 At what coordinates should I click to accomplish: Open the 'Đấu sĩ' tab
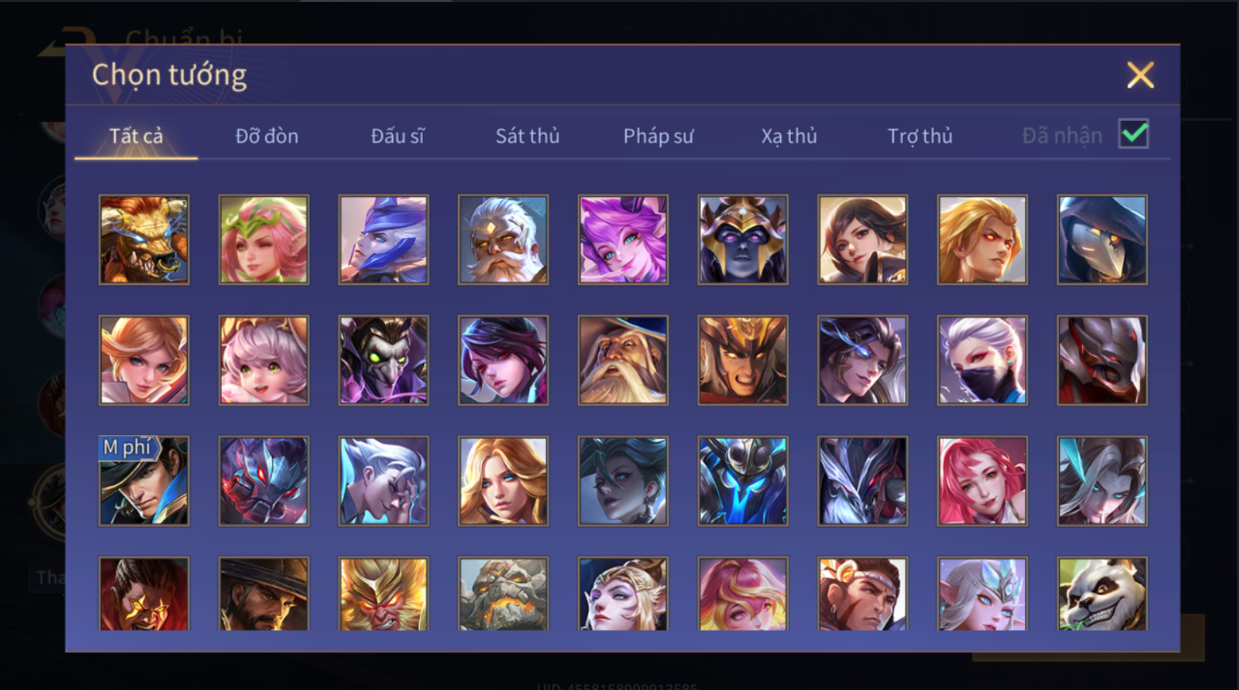(x=397, y=136)
